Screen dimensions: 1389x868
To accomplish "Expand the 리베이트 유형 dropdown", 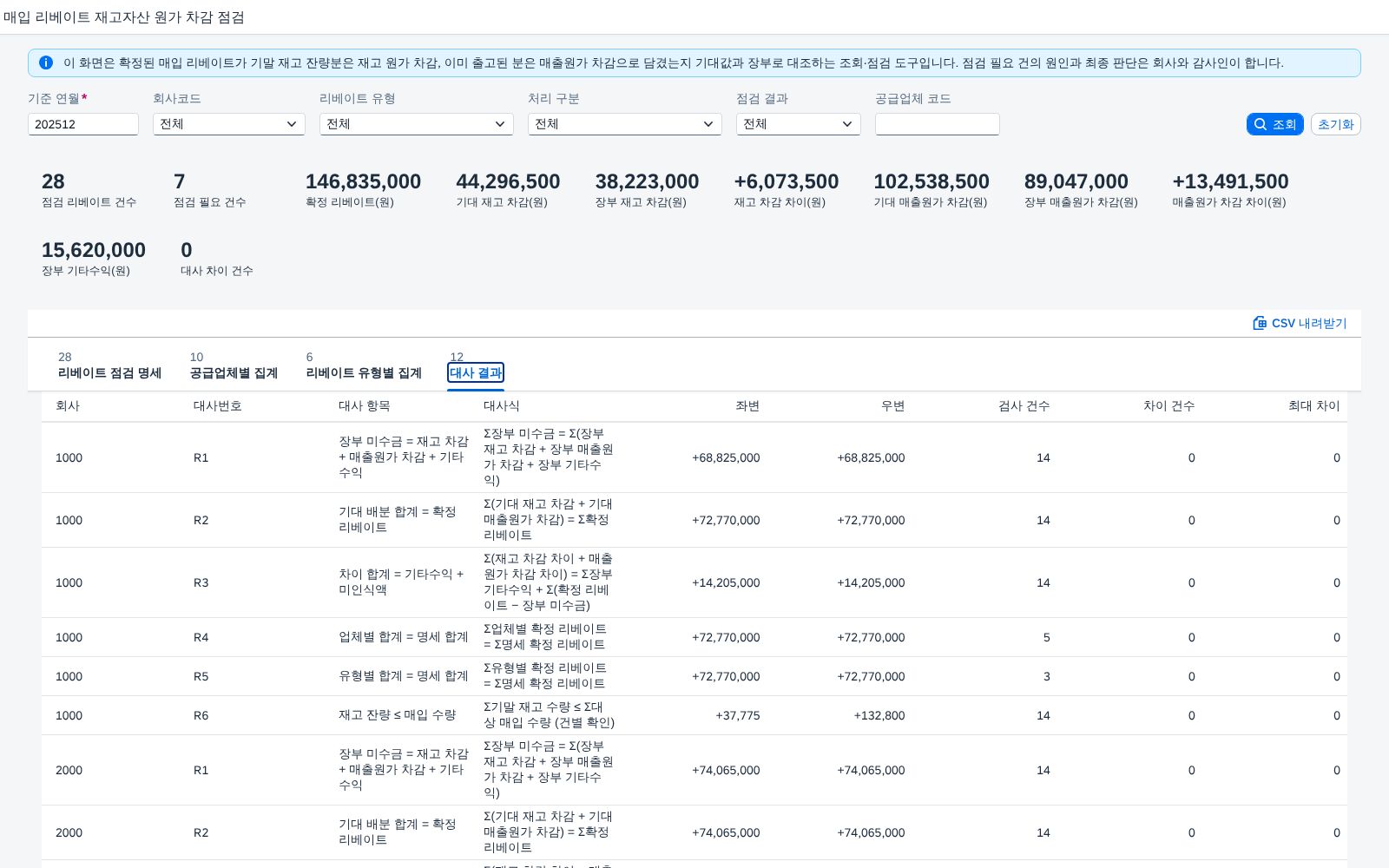I will pyautogui.click(x=417, y=124).
